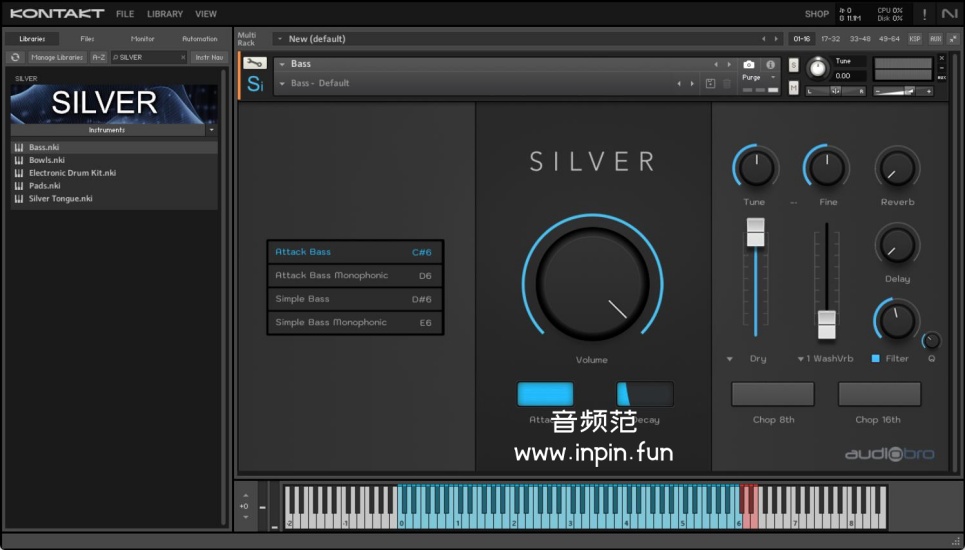965x550 pixels.
Task: Open the 1 WashVrb reverb dropdown
Action: point(802,358)
